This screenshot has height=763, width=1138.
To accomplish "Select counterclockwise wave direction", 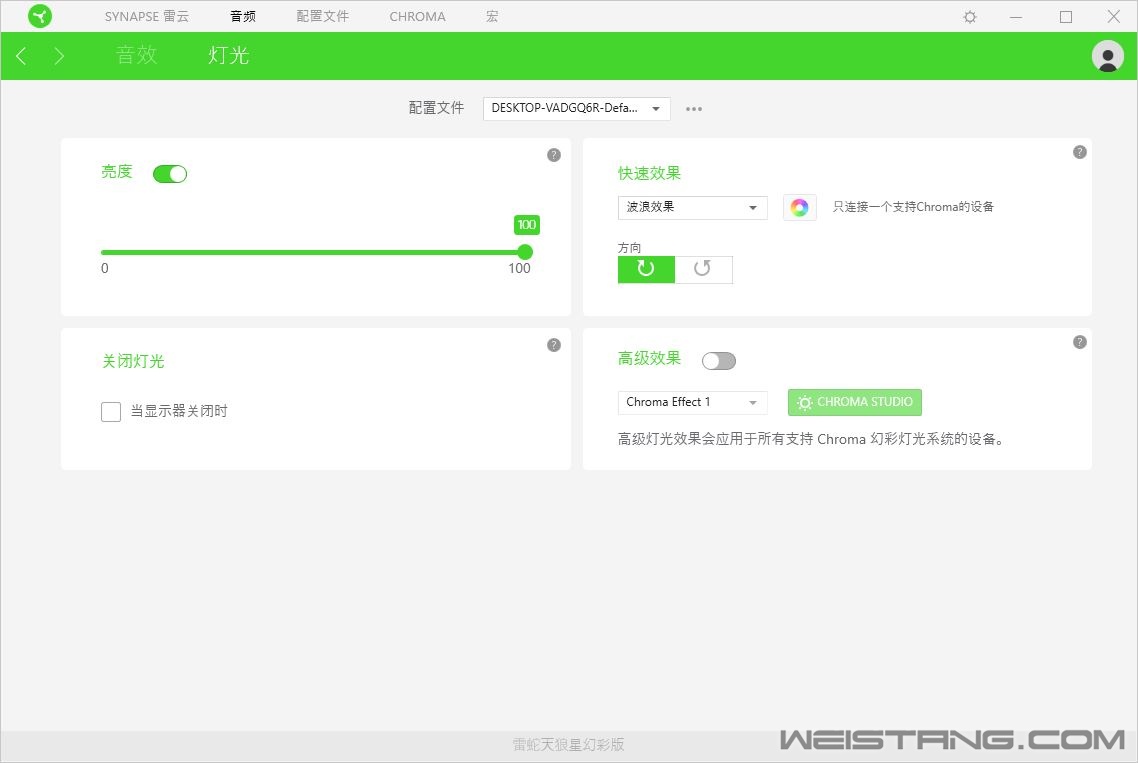I will pos(703,269).
